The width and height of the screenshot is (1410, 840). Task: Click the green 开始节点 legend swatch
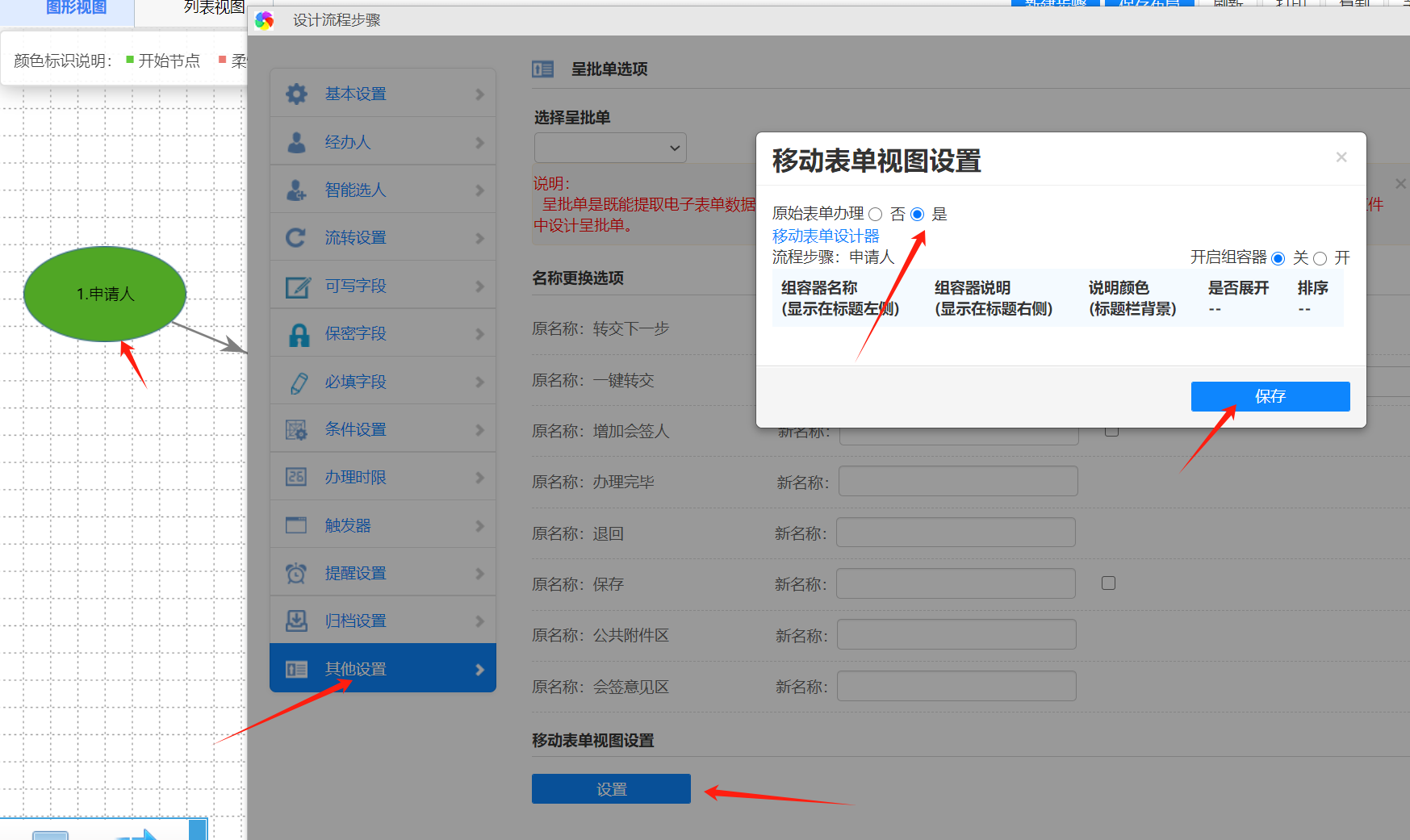tap(130, 59)
